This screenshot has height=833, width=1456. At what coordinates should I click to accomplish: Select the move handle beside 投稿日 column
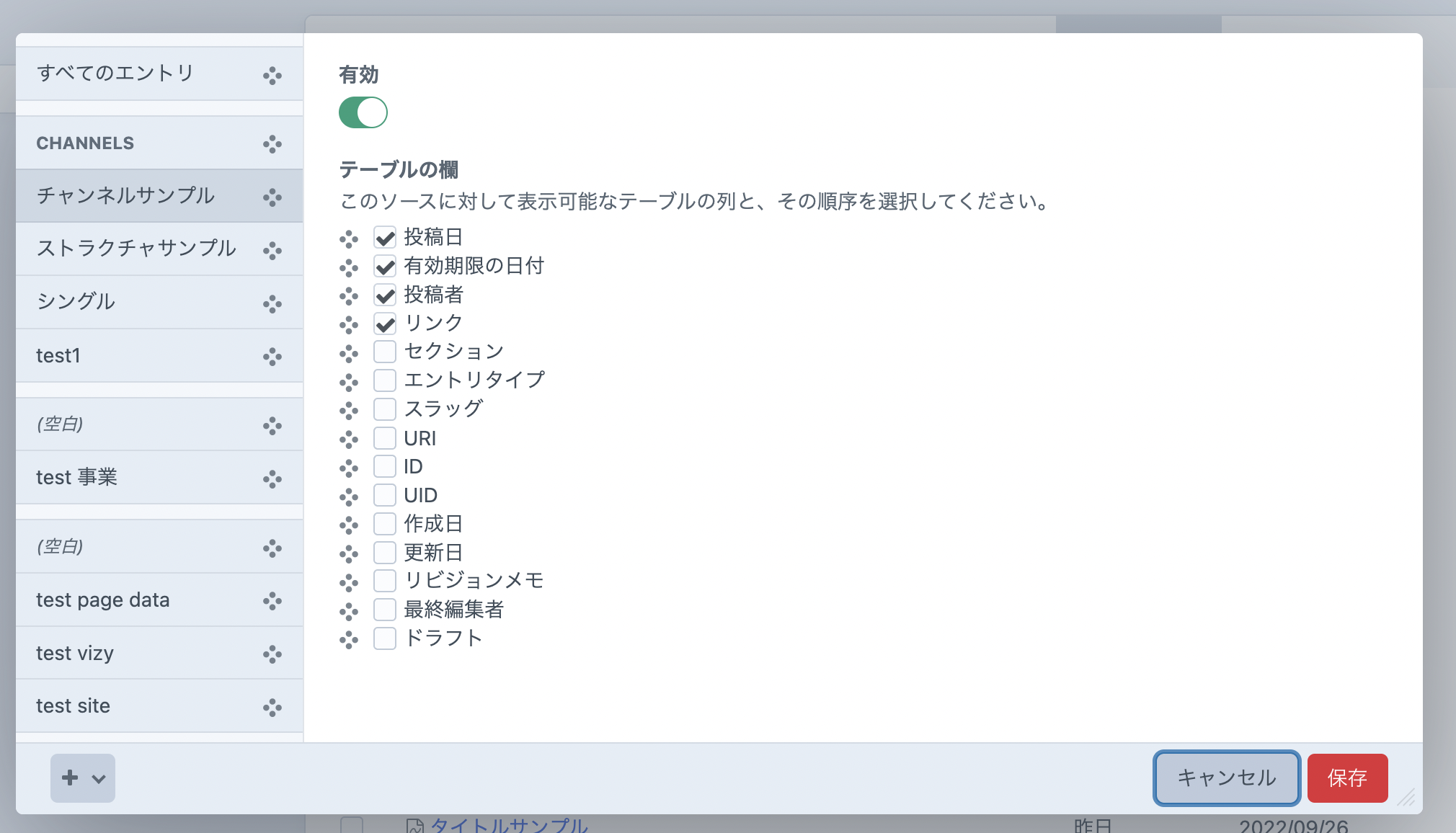coord(349,239)
